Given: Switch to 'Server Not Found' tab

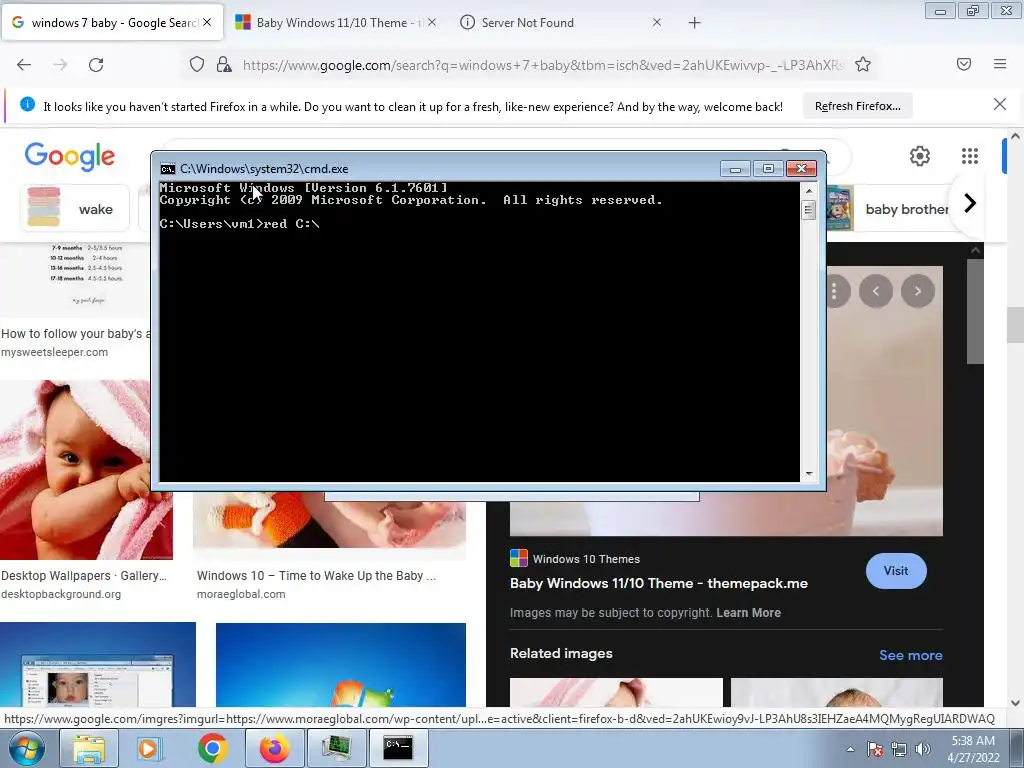Looking at the screenshot, I should click(562, 23).
